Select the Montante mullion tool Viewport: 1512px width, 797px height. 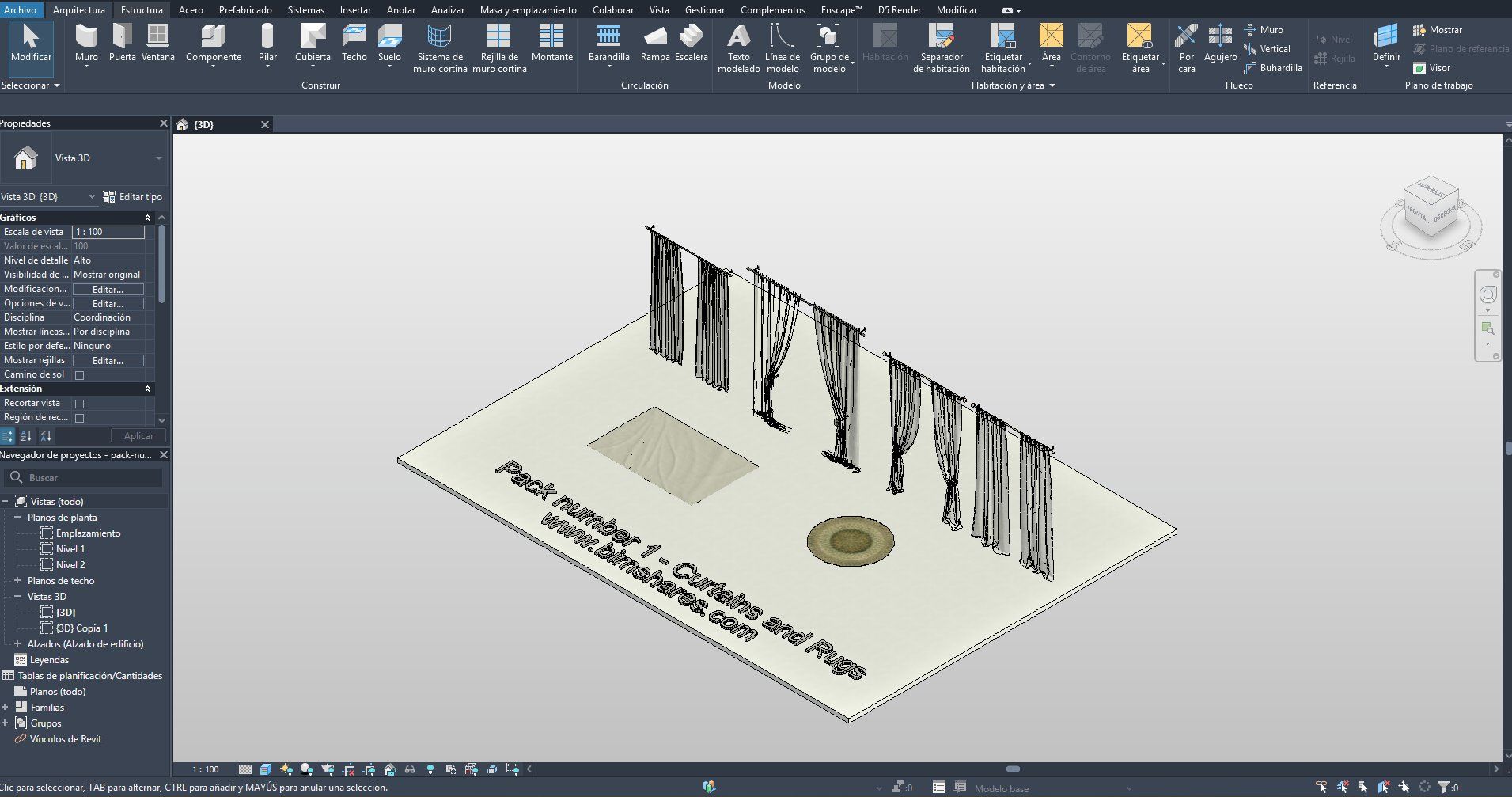[x=551, y=44]
